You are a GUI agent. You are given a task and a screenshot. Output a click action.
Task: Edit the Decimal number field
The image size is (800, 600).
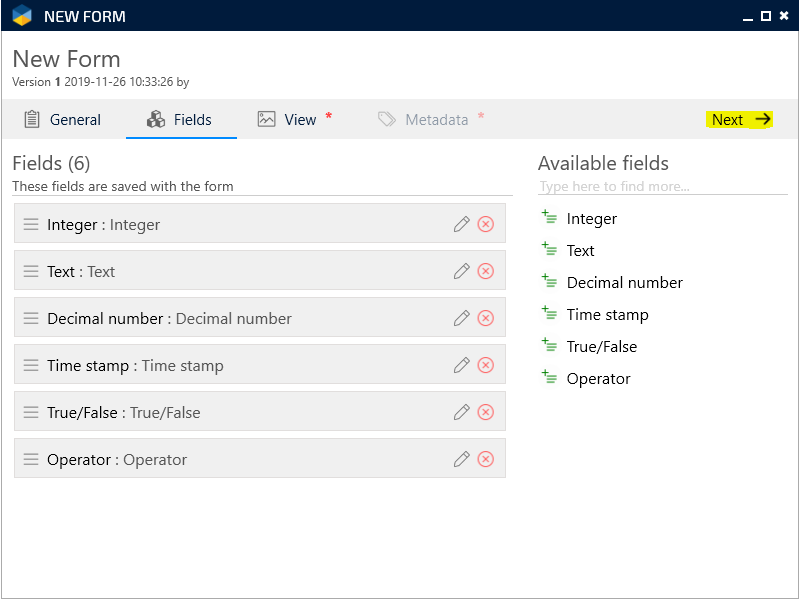[461, 318]
